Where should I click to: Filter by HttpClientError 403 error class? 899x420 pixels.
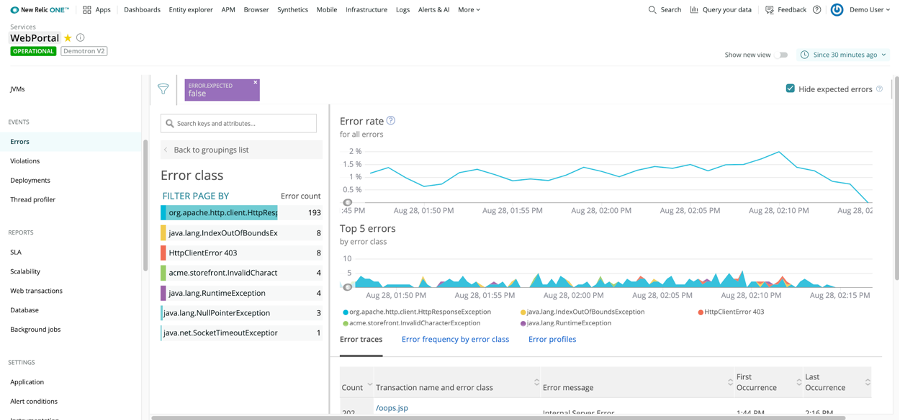click(241, 253)
